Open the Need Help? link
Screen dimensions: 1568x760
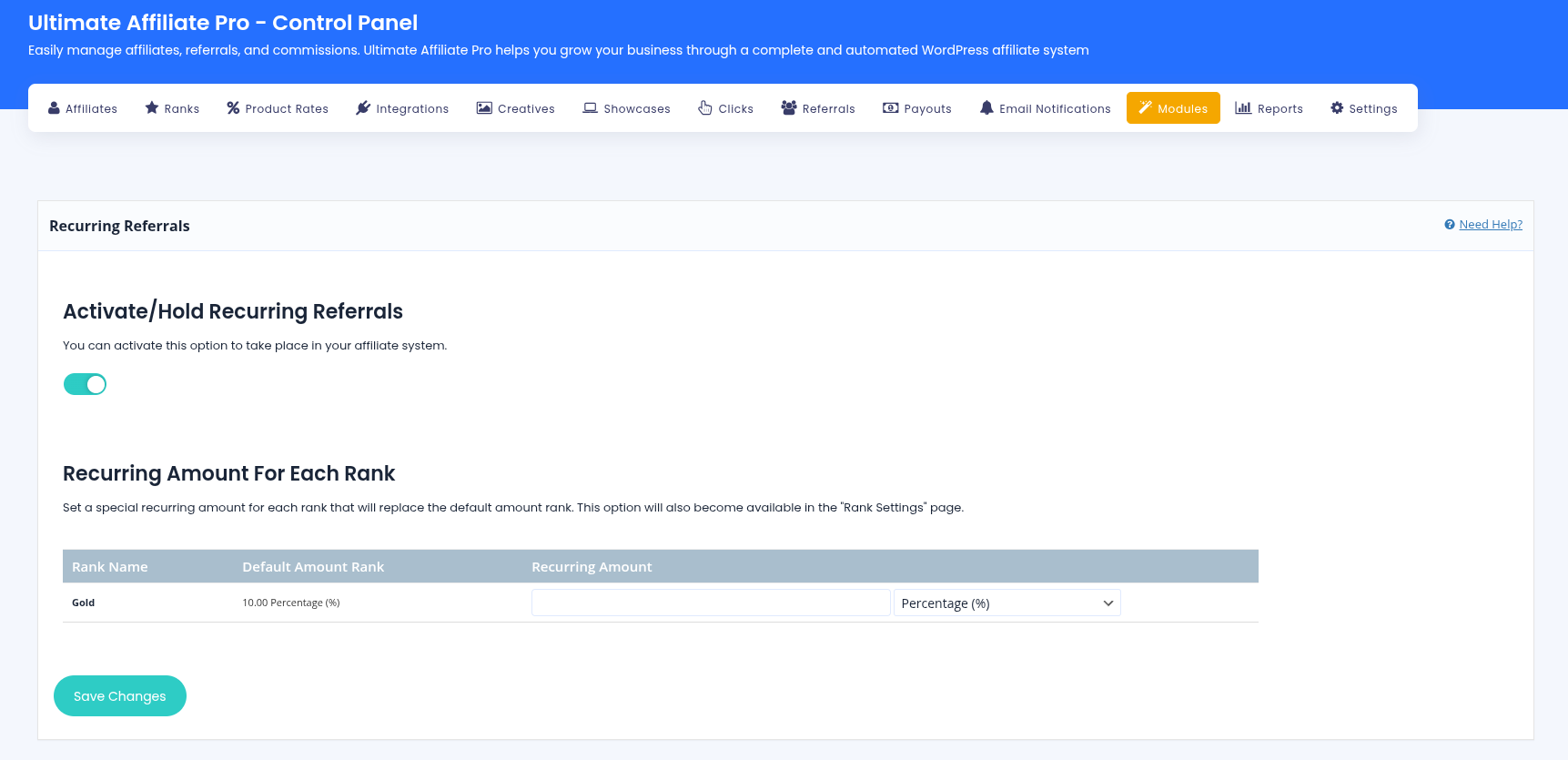tap(1491, 225)
